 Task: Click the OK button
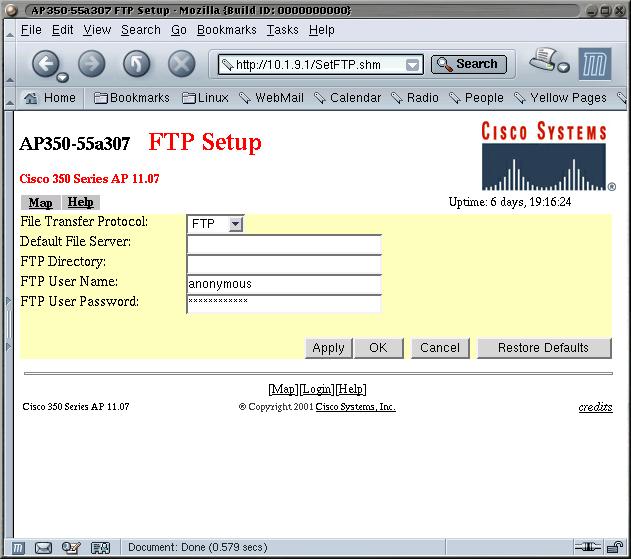coord(378,348)
